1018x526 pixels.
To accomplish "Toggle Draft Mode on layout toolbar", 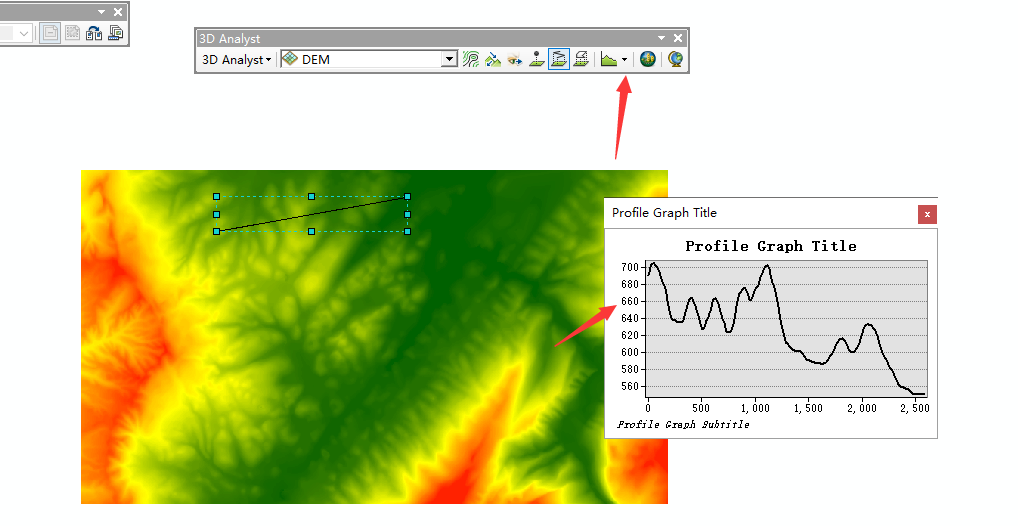I will click(50, 32).
